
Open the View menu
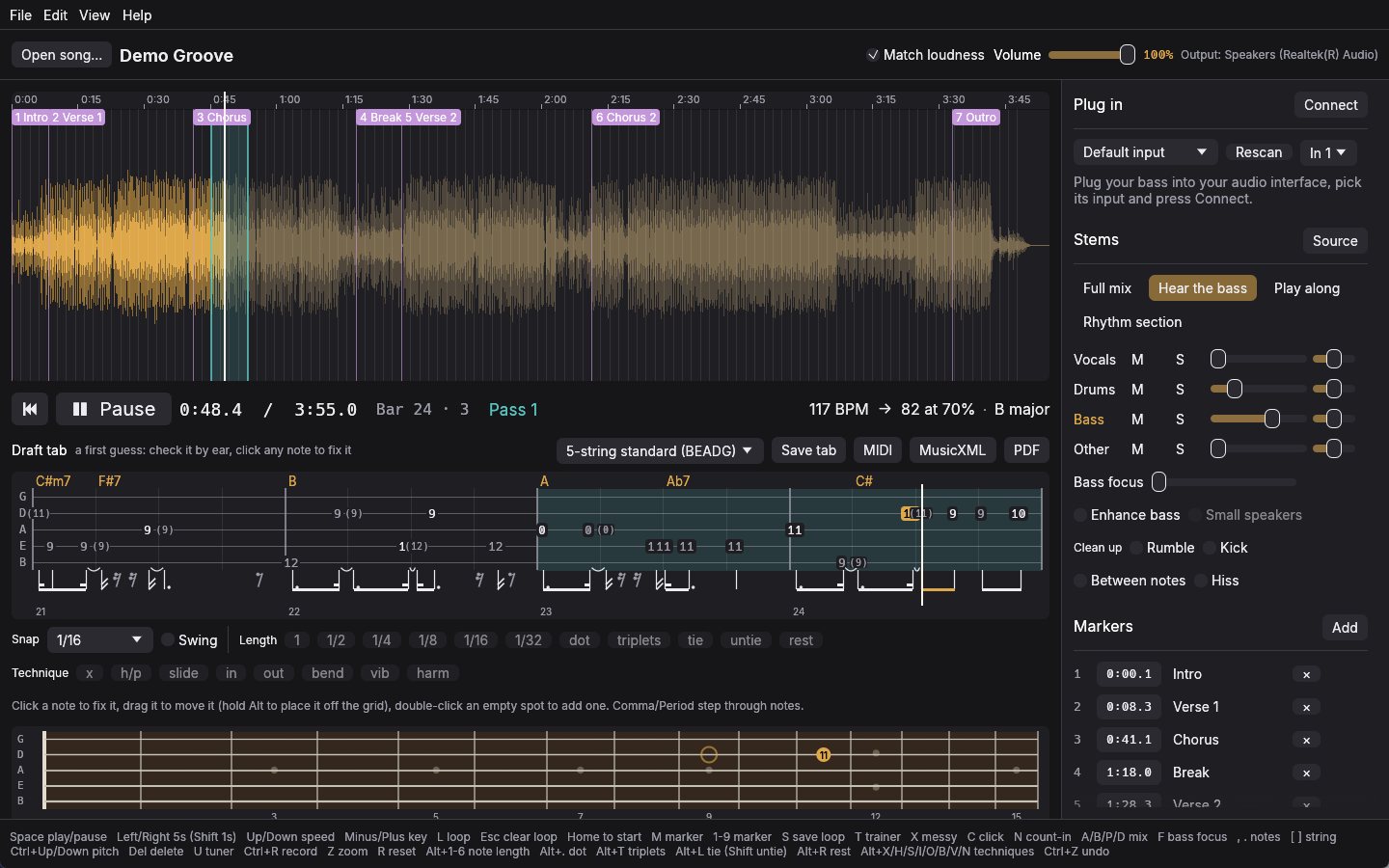point(95,14)
